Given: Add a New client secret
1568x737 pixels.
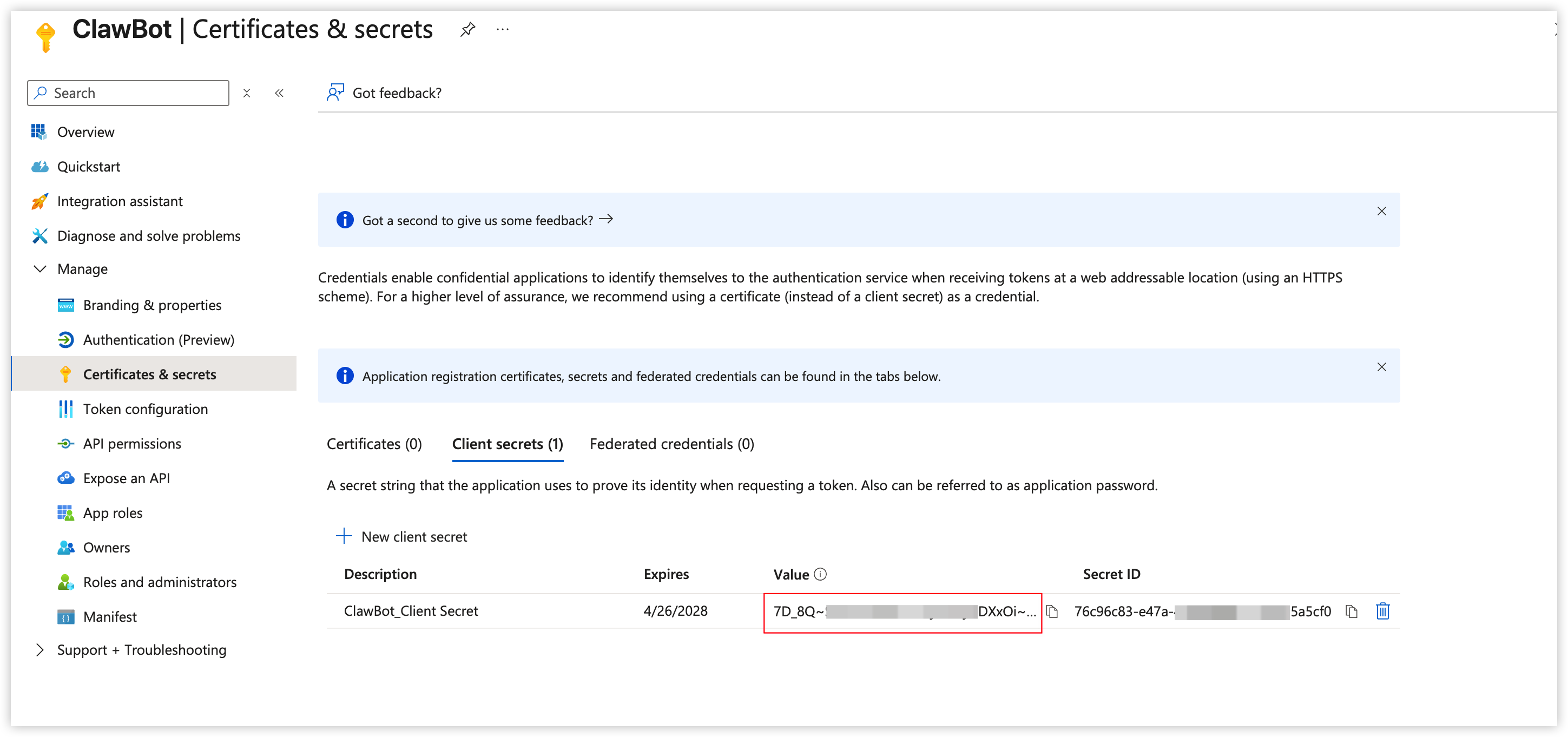Looking at the screenshot, I should point(401,536).
